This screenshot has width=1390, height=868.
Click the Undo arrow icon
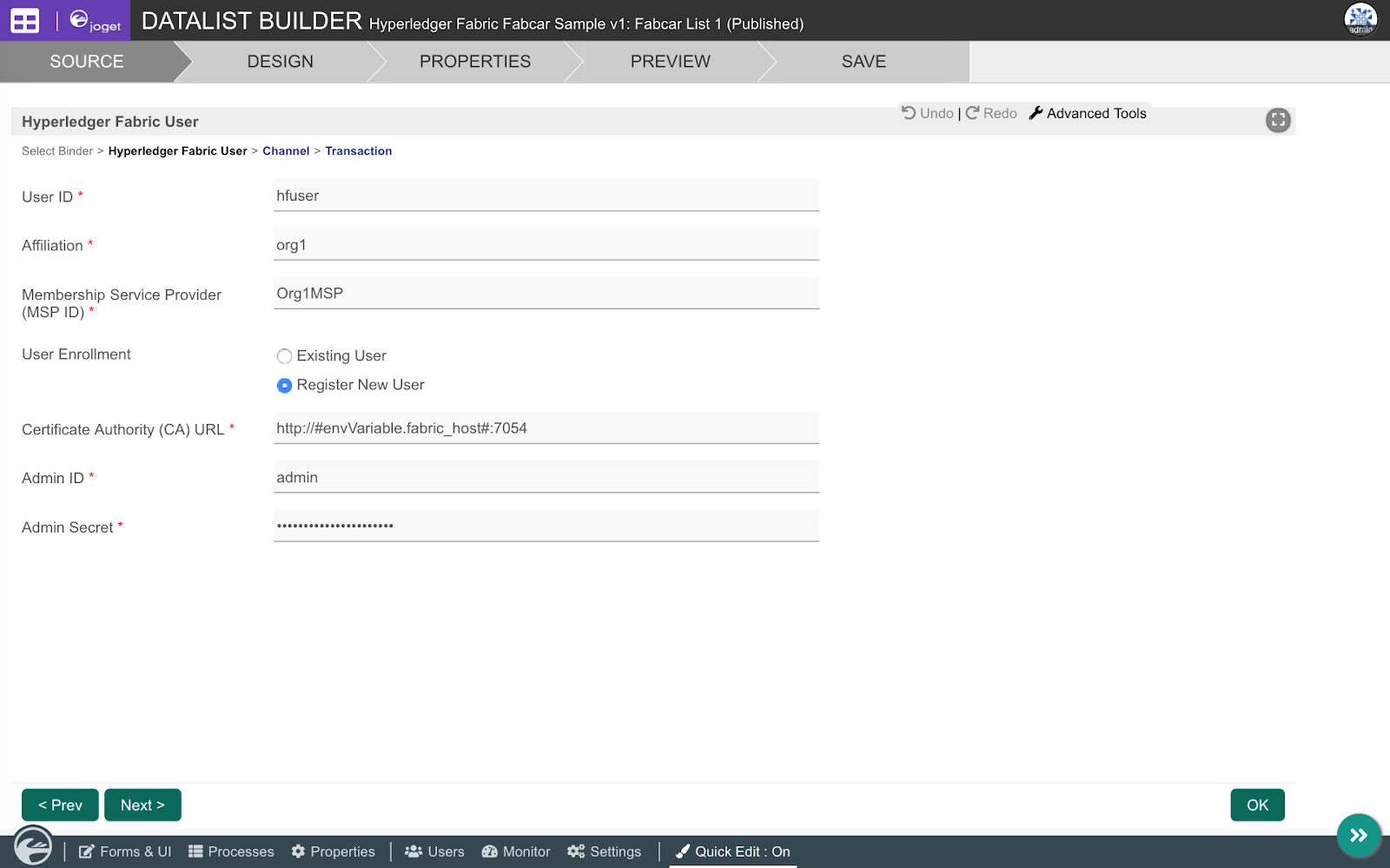(x=909, y=113)
